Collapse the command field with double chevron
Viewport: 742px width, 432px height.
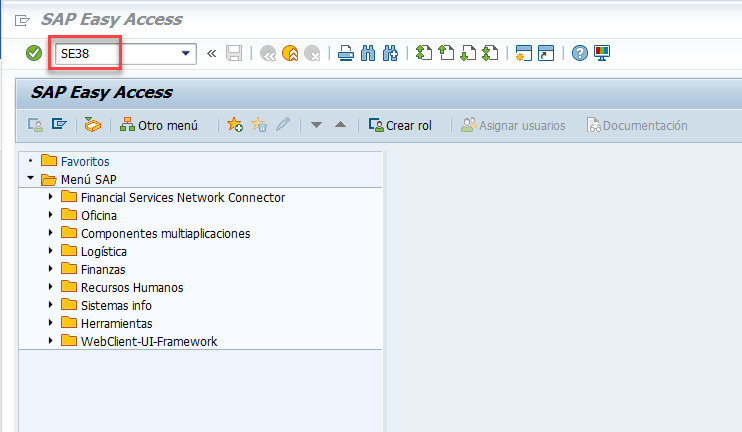tap(212, 53)
